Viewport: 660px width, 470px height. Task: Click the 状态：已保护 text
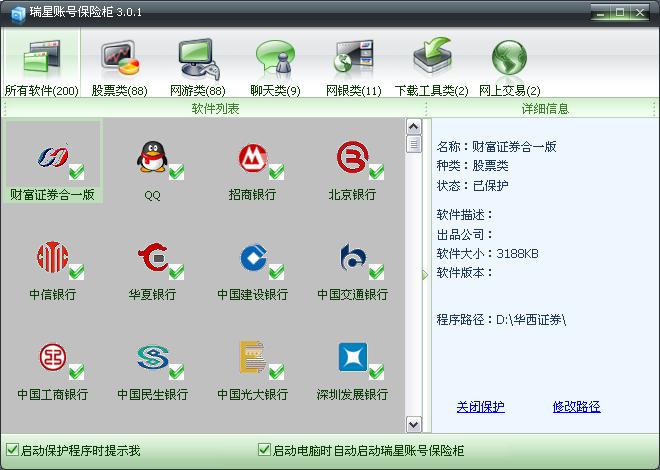(x=472, y=185)
